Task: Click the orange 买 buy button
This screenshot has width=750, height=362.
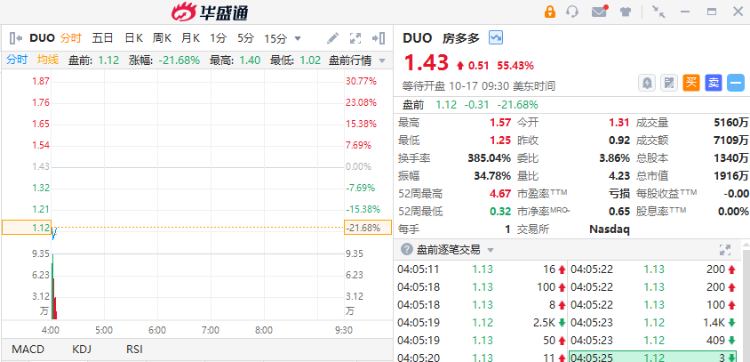Action: [691, 83]
